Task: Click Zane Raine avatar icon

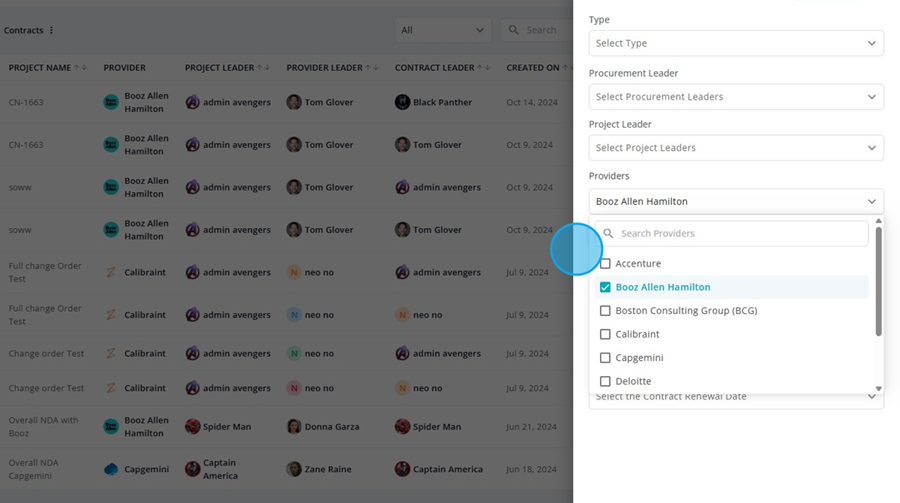Action: pyautogui.click(x=294, y=469)
